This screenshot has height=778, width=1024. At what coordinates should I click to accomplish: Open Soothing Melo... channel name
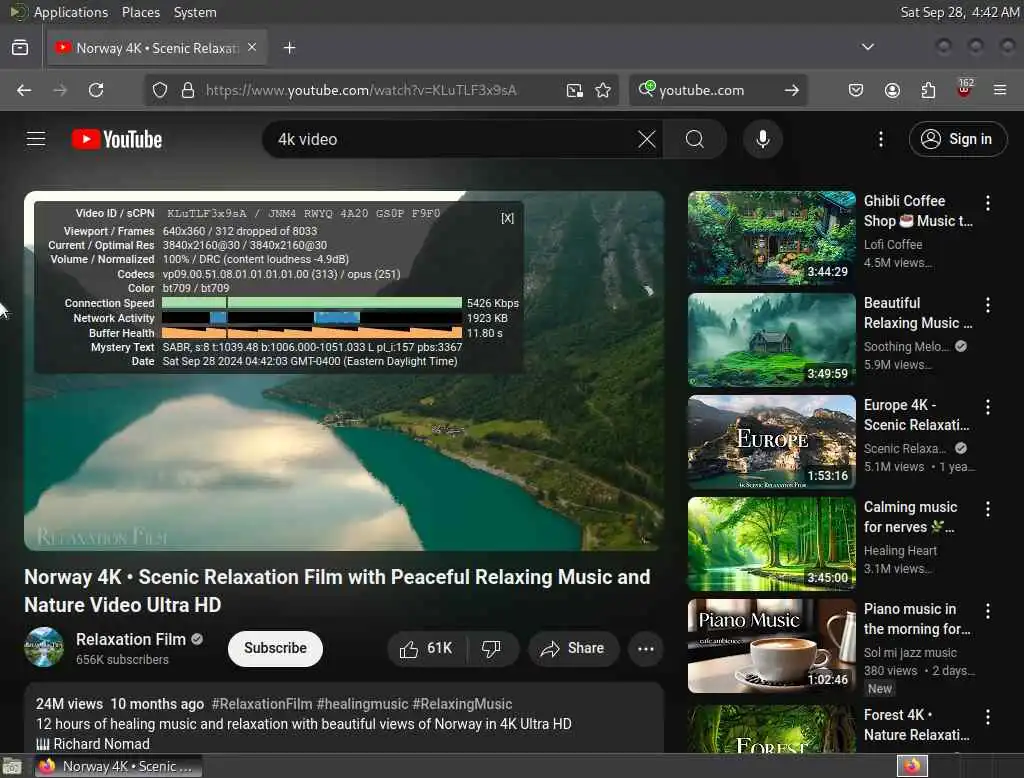(906, 347)
